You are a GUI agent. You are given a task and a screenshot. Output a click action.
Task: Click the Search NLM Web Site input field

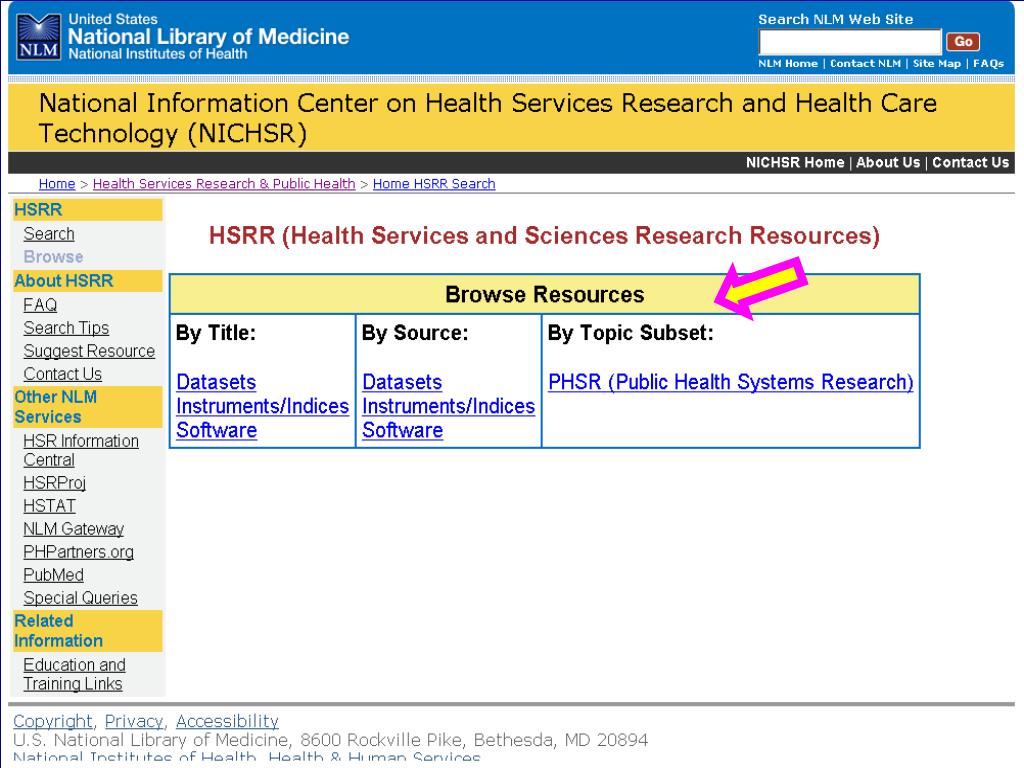click(850, 42)
